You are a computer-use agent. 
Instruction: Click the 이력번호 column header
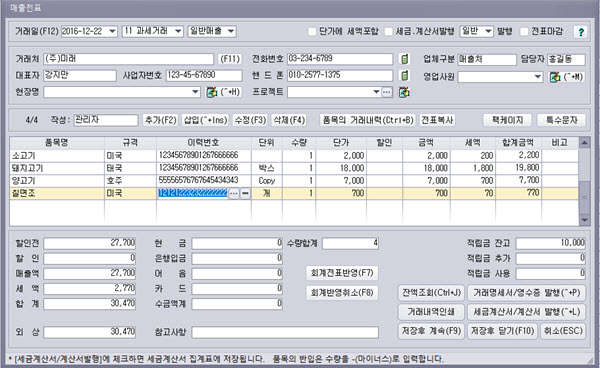click(204, 143)
